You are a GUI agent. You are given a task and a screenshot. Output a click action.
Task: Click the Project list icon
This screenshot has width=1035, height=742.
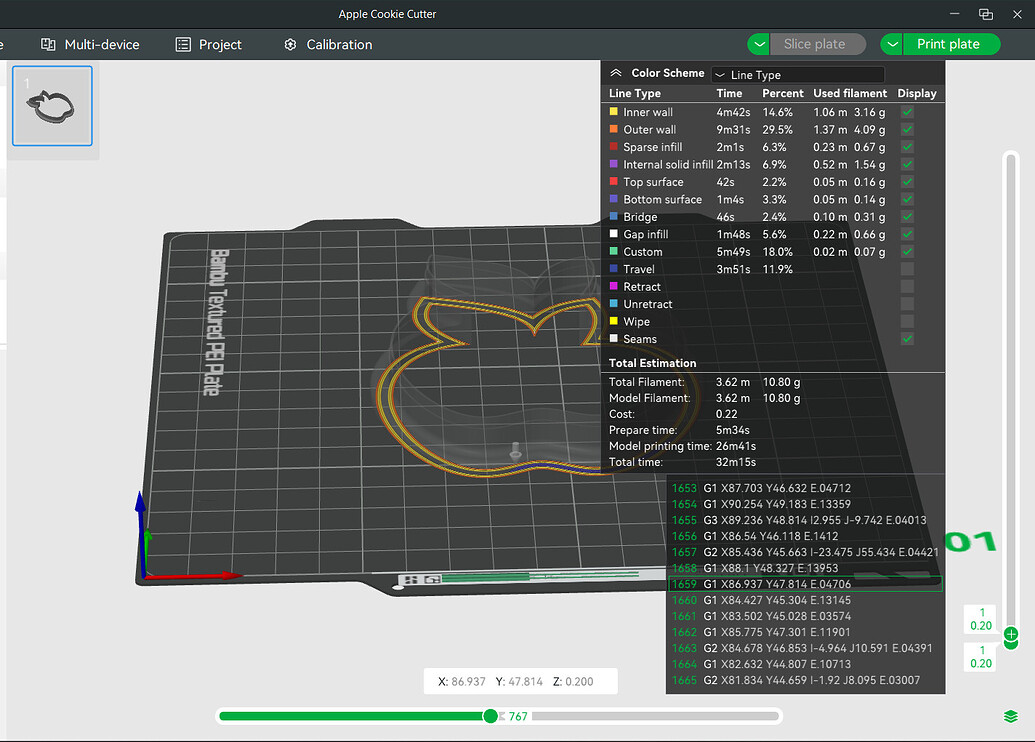[183, 44]
